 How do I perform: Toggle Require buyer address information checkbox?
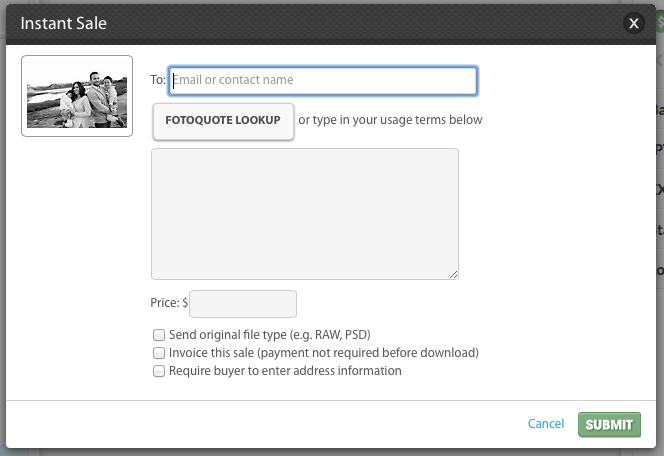(159, 371)
